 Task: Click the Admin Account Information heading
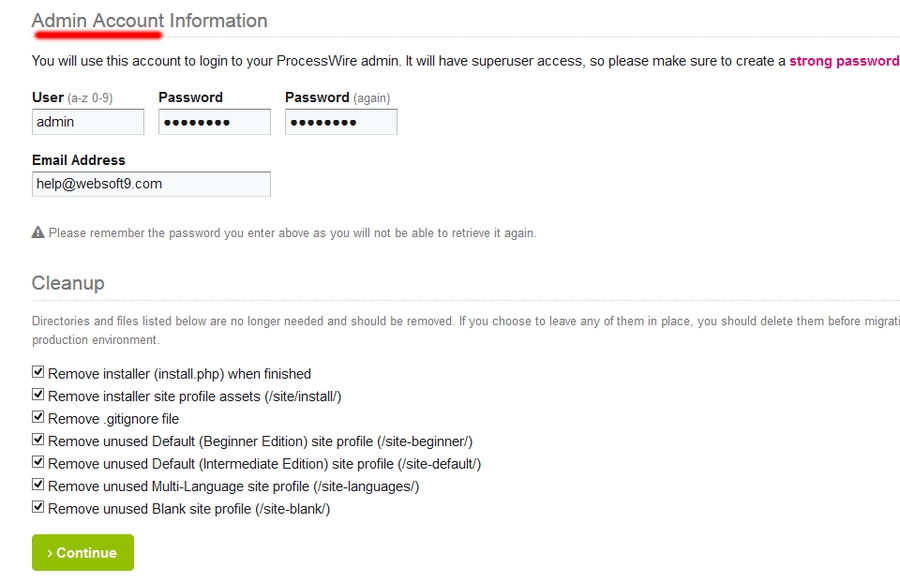tap(149, 21)
